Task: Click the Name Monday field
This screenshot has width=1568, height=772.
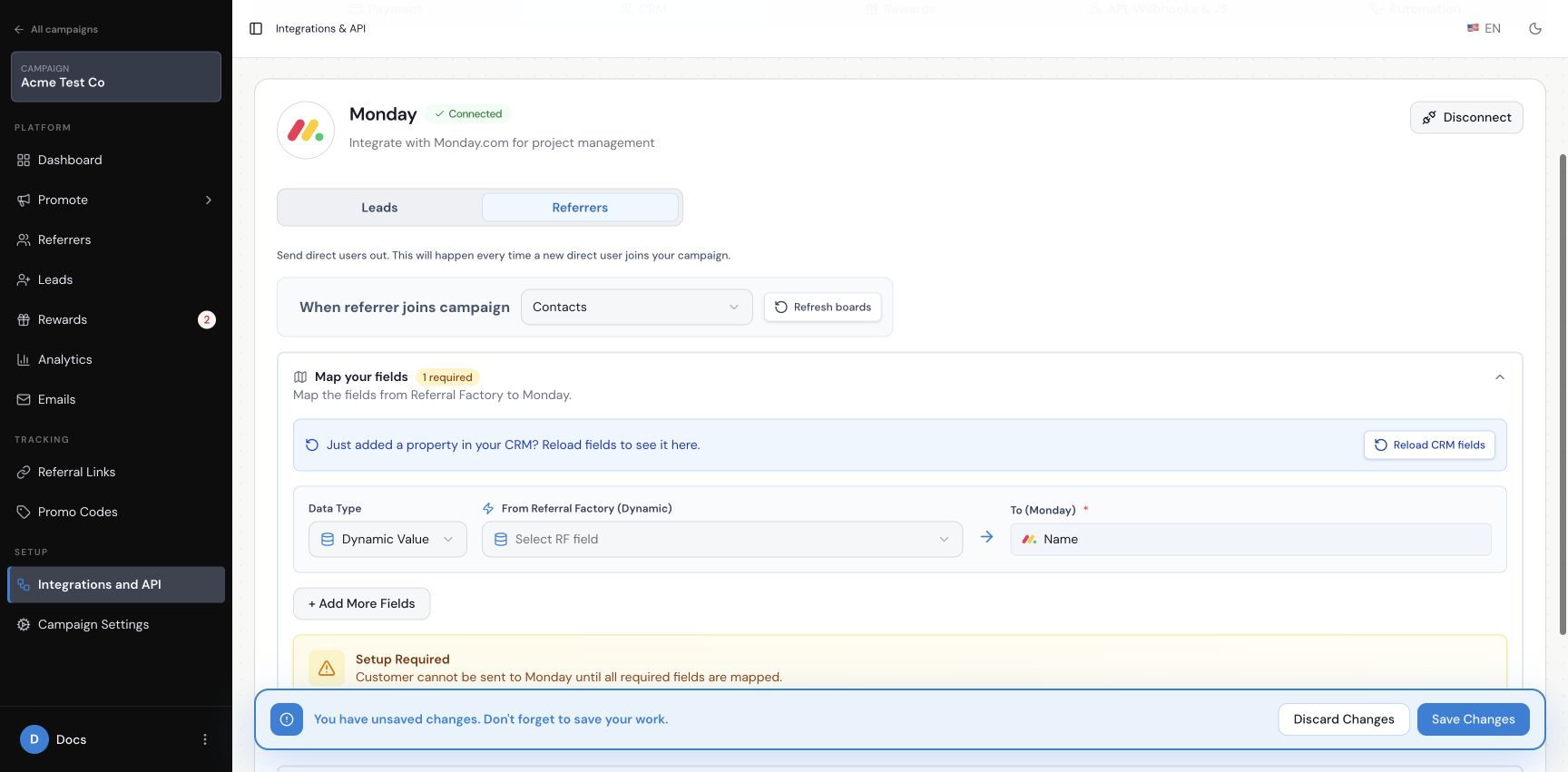Action: [1250, 539]
